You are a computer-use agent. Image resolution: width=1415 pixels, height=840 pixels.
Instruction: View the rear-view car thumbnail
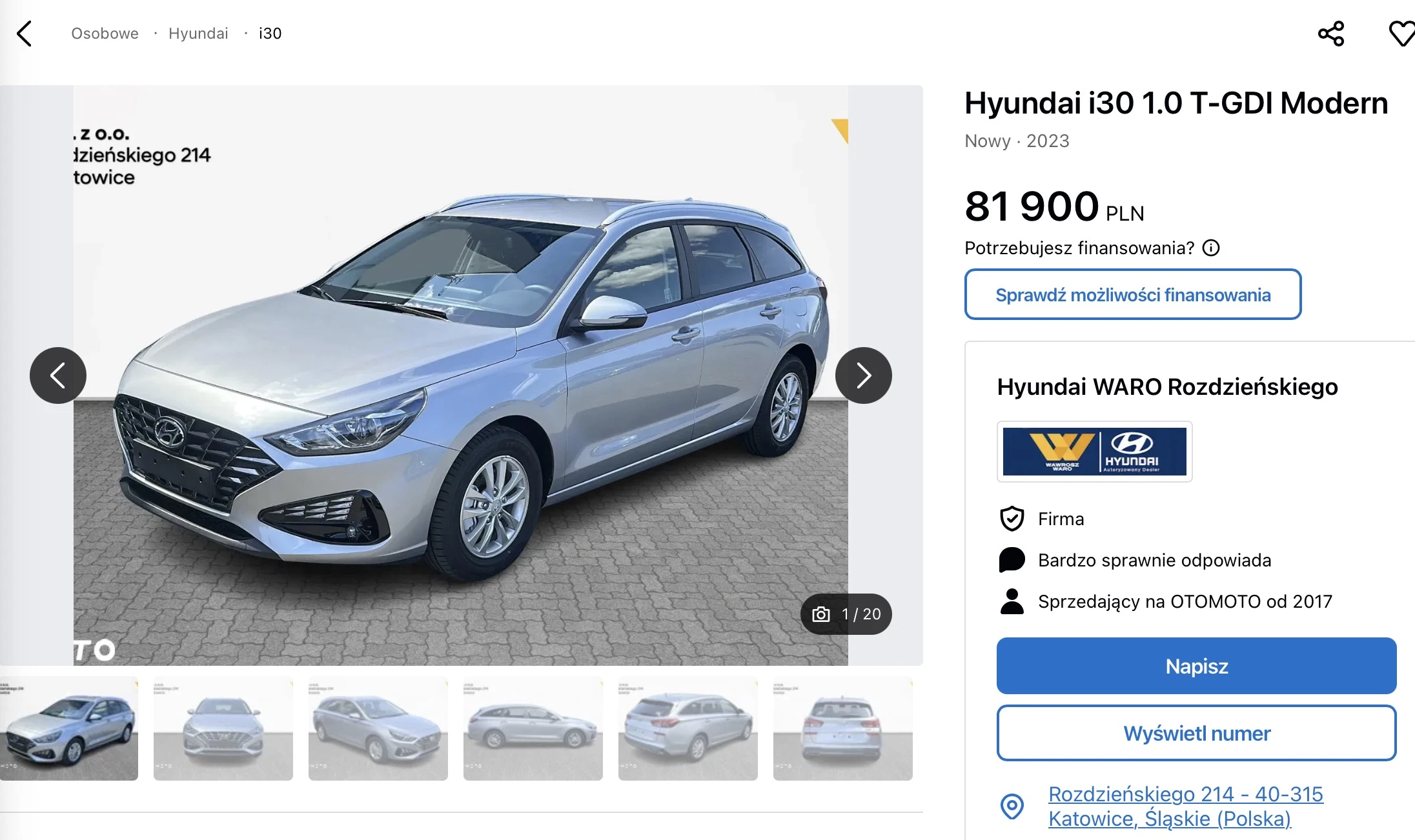tap(843, 728)
